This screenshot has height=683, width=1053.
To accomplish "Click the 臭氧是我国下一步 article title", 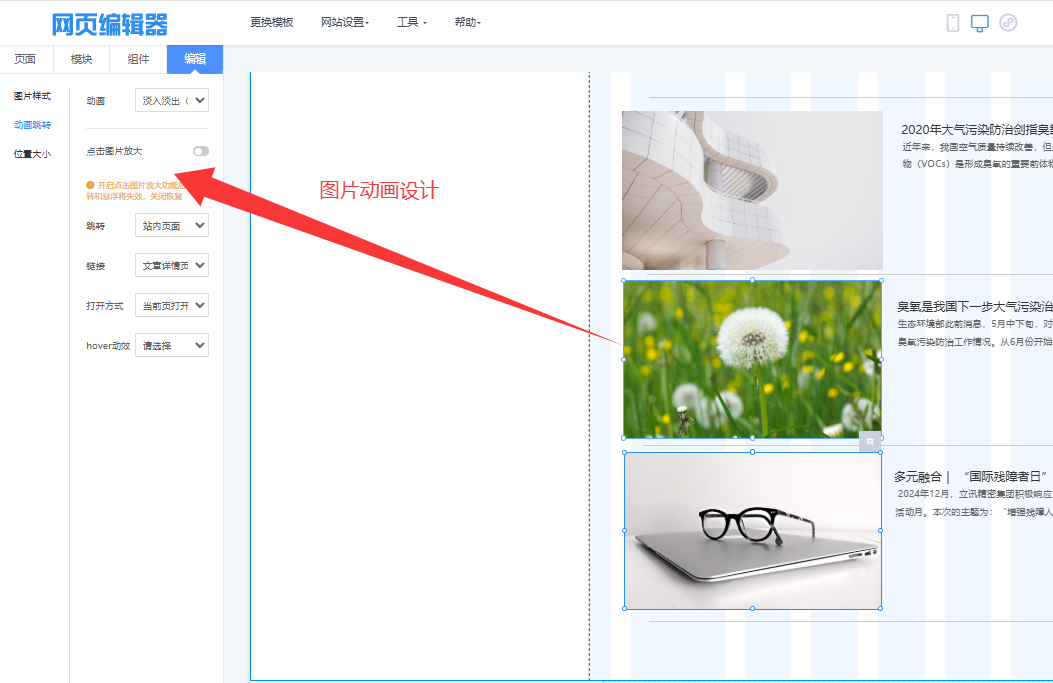I will tap(974, 307).
